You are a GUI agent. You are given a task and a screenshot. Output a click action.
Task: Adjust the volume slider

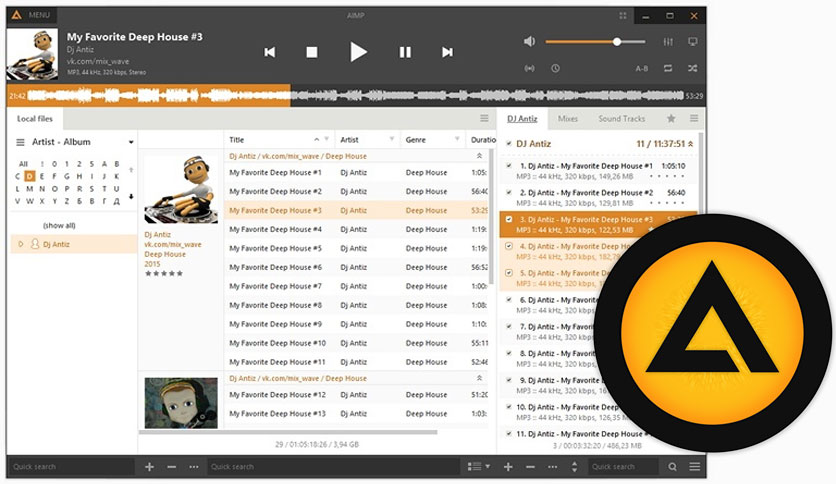click(595, 42)
